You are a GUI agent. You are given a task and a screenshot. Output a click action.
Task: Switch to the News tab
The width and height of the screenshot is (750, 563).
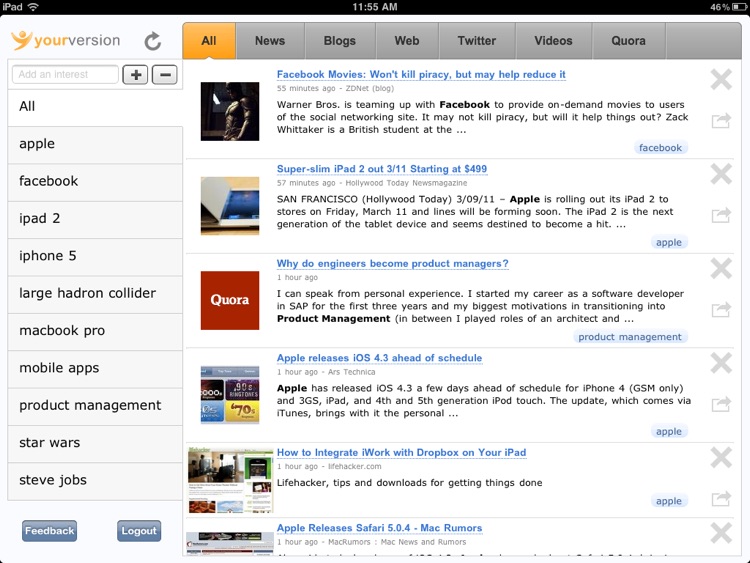click(270, 41)
